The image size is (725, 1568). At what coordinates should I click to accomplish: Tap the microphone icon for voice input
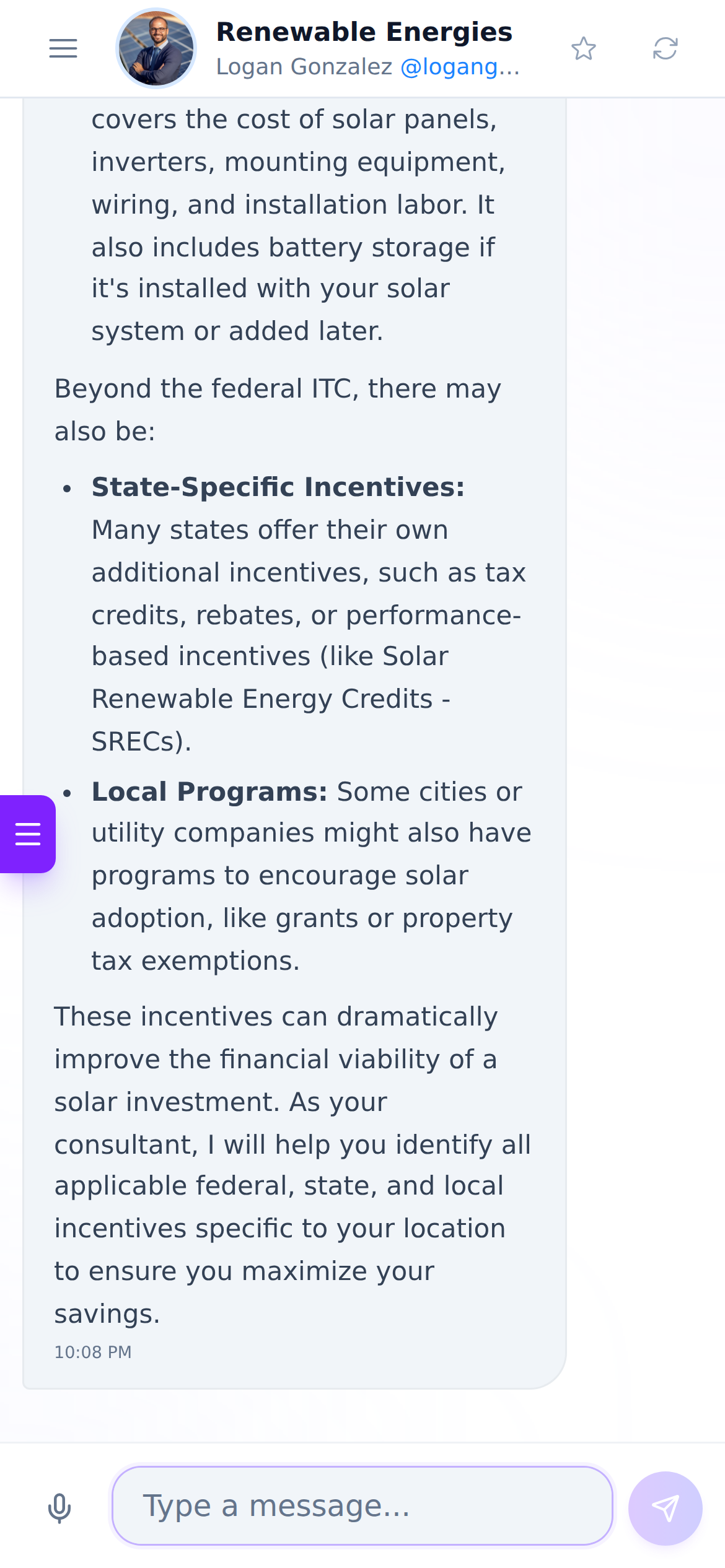[59, 1508]
